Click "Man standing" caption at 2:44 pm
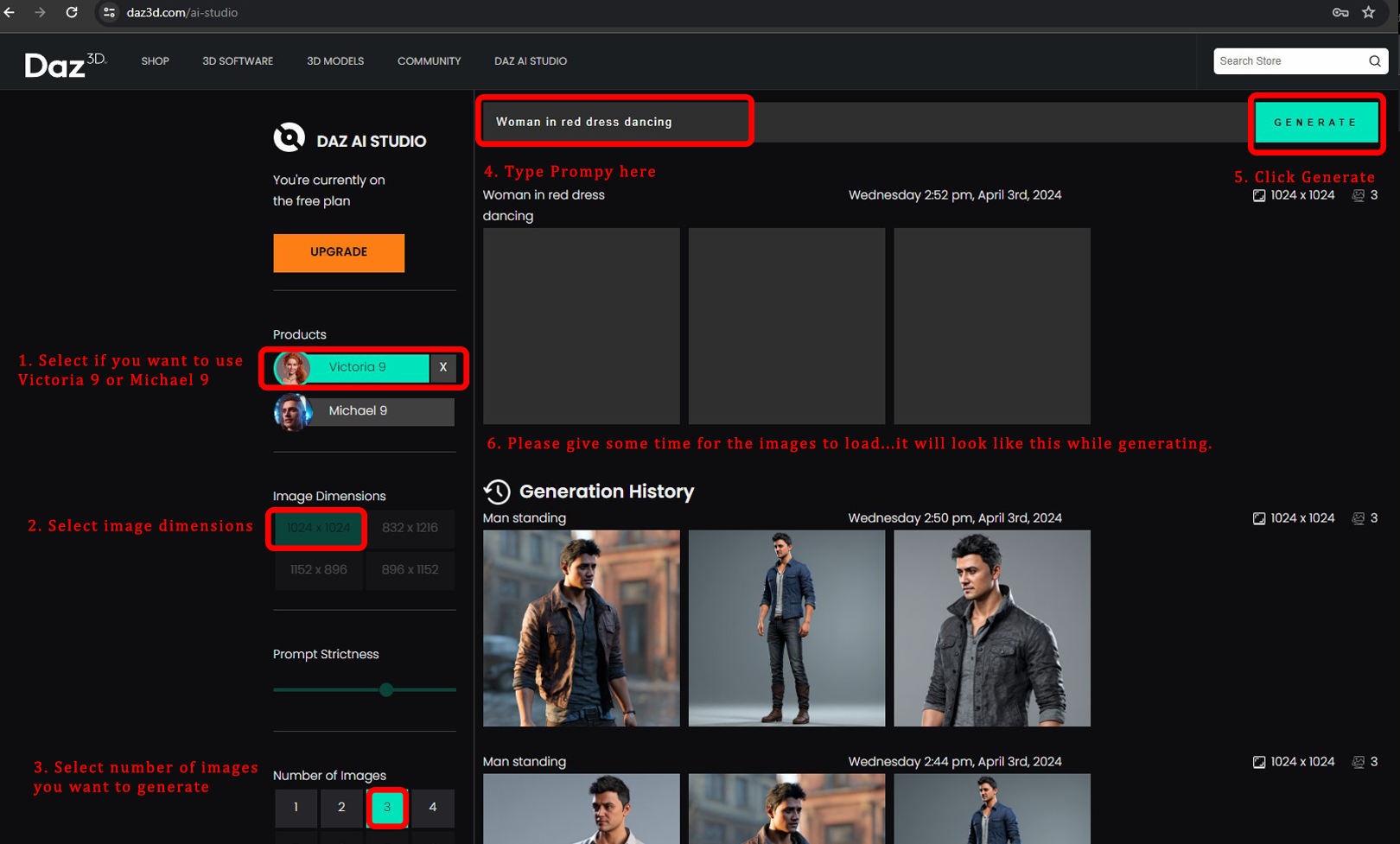Viewport: 1400px width, 844px height. click(x=525, y=762)
